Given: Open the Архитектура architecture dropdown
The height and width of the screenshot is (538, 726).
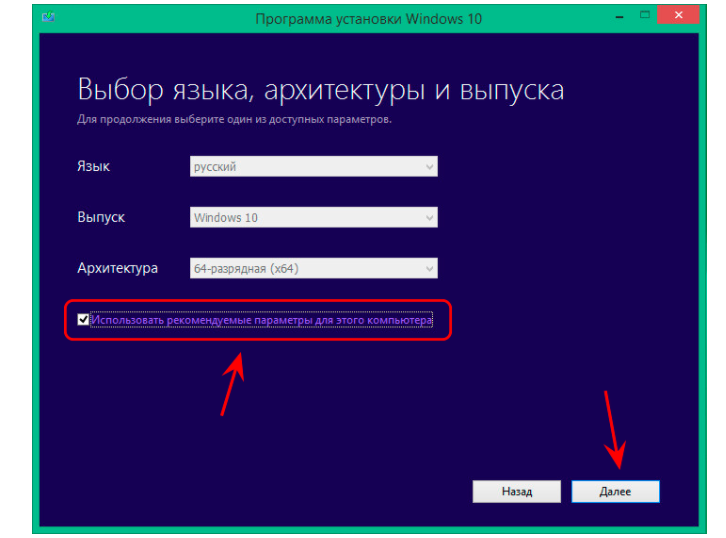Looking at the screenshot, I should 313,268.
